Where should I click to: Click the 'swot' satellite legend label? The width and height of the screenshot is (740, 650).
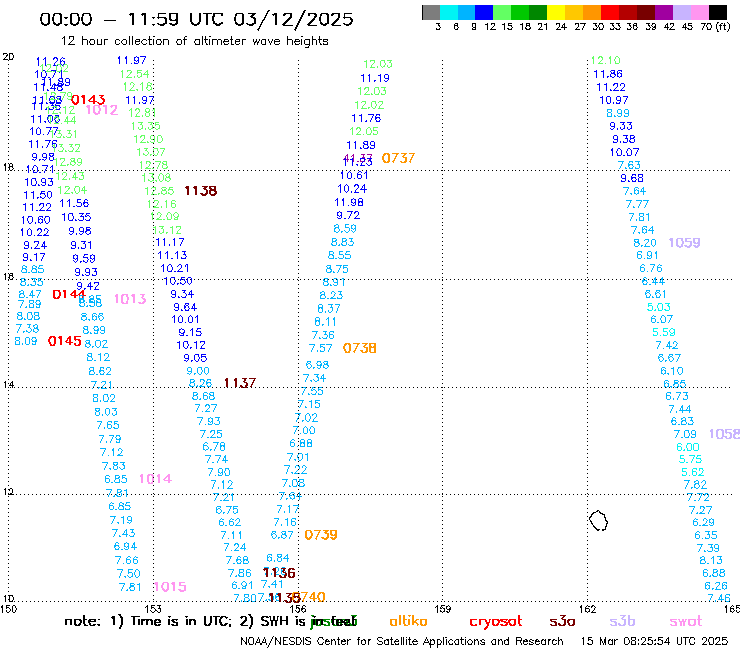point(686,622)
